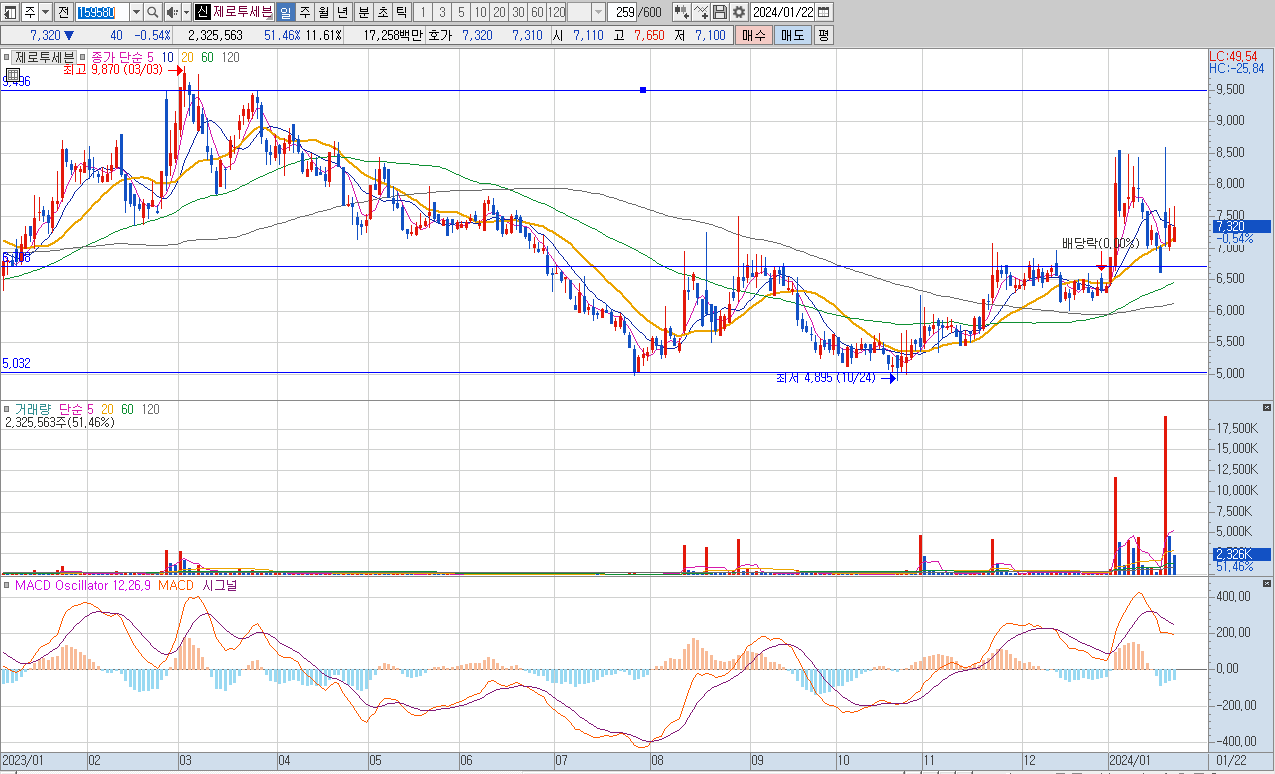Click the pink 매수 buy button
Viewport: 1275px width, 774px height.
tap(754, 35)
